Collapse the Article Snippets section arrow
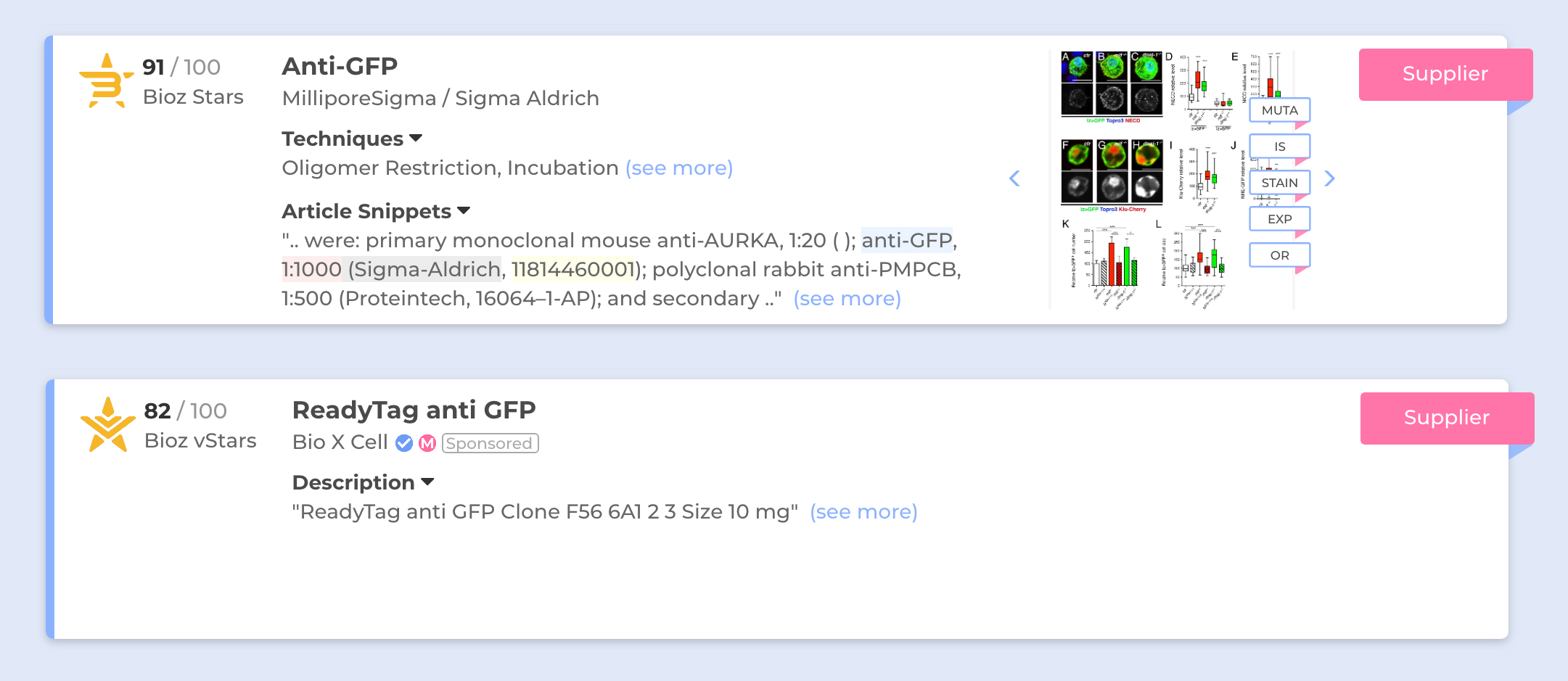This screenshot has width=1568, height=681. tap(464, 210)
